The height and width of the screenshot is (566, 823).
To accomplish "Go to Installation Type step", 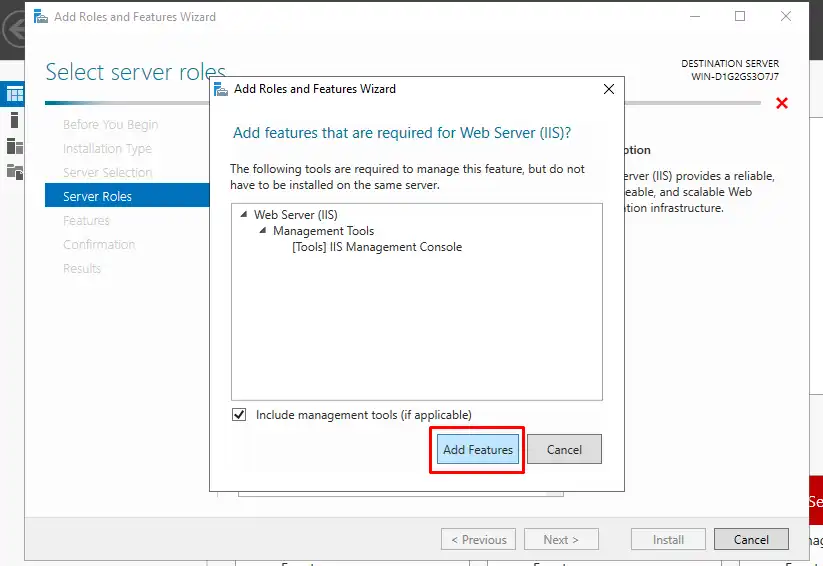I will [107, 149].
